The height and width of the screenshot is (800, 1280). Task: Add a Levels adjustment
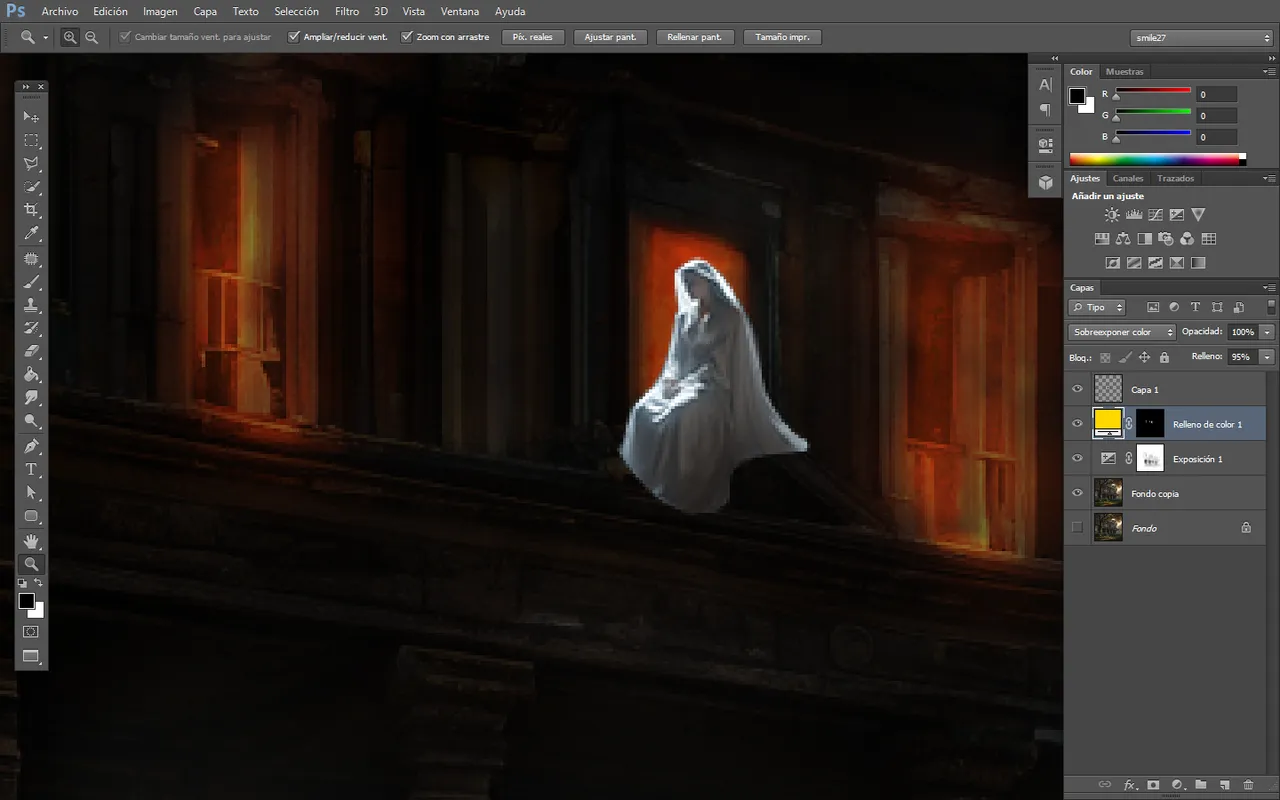point(1134,214)
